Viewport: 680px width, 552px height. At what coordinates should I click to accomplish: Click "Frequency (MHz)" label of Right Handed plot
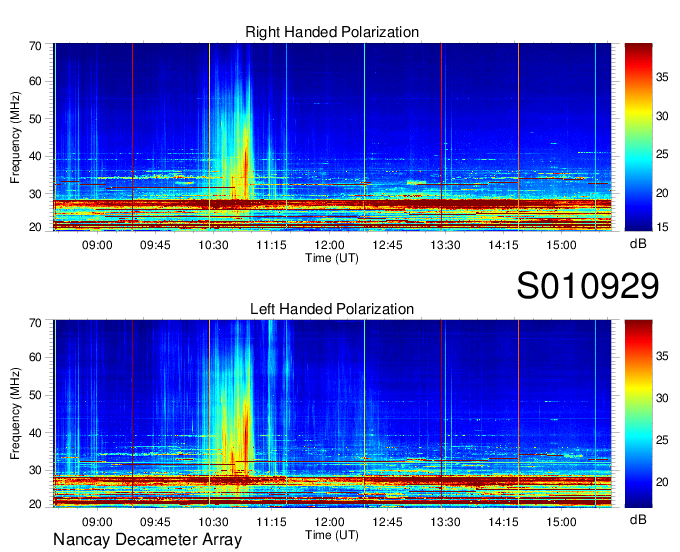(15, 137)
